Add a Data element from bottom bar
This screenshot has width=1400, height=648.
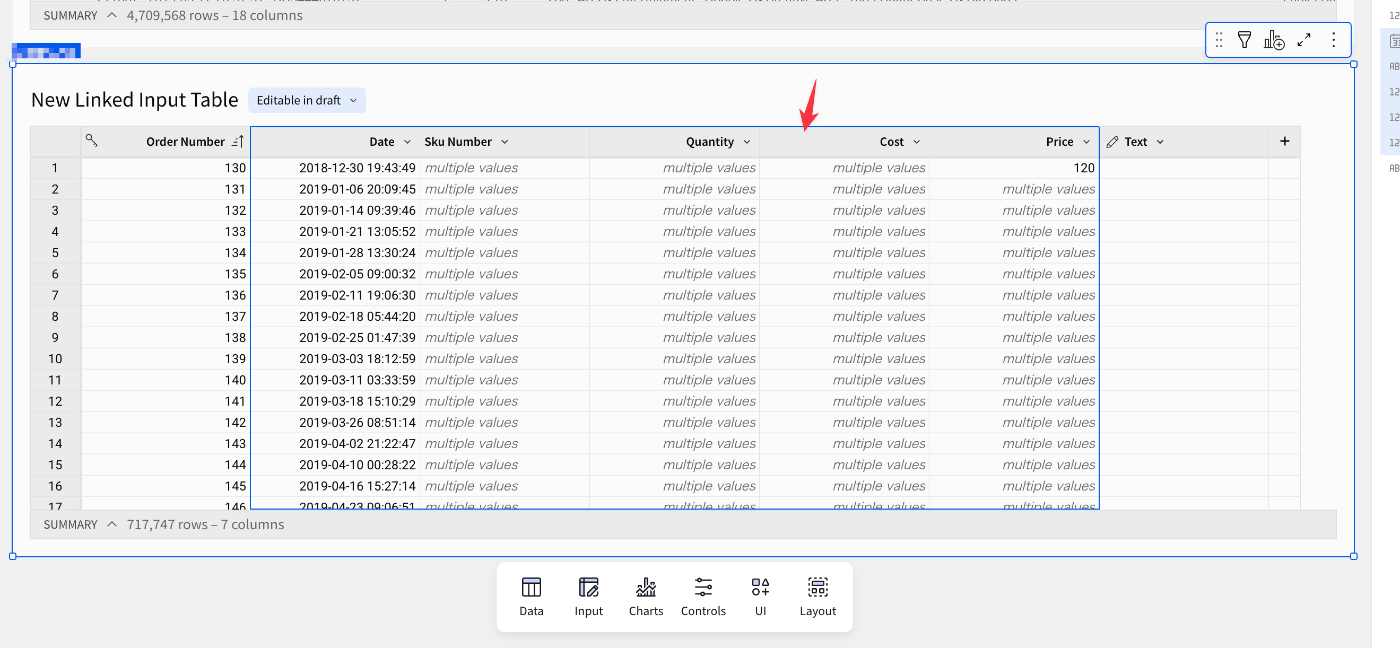coord(532,597)
